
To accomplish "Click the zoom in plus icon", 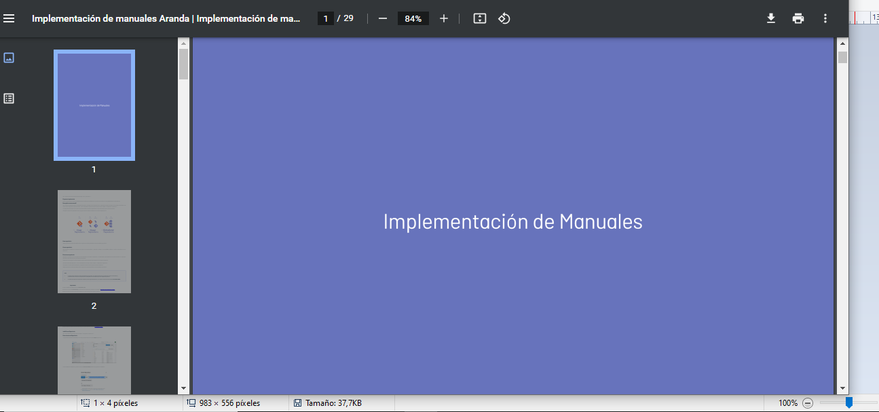I will [x=444, y=18].
